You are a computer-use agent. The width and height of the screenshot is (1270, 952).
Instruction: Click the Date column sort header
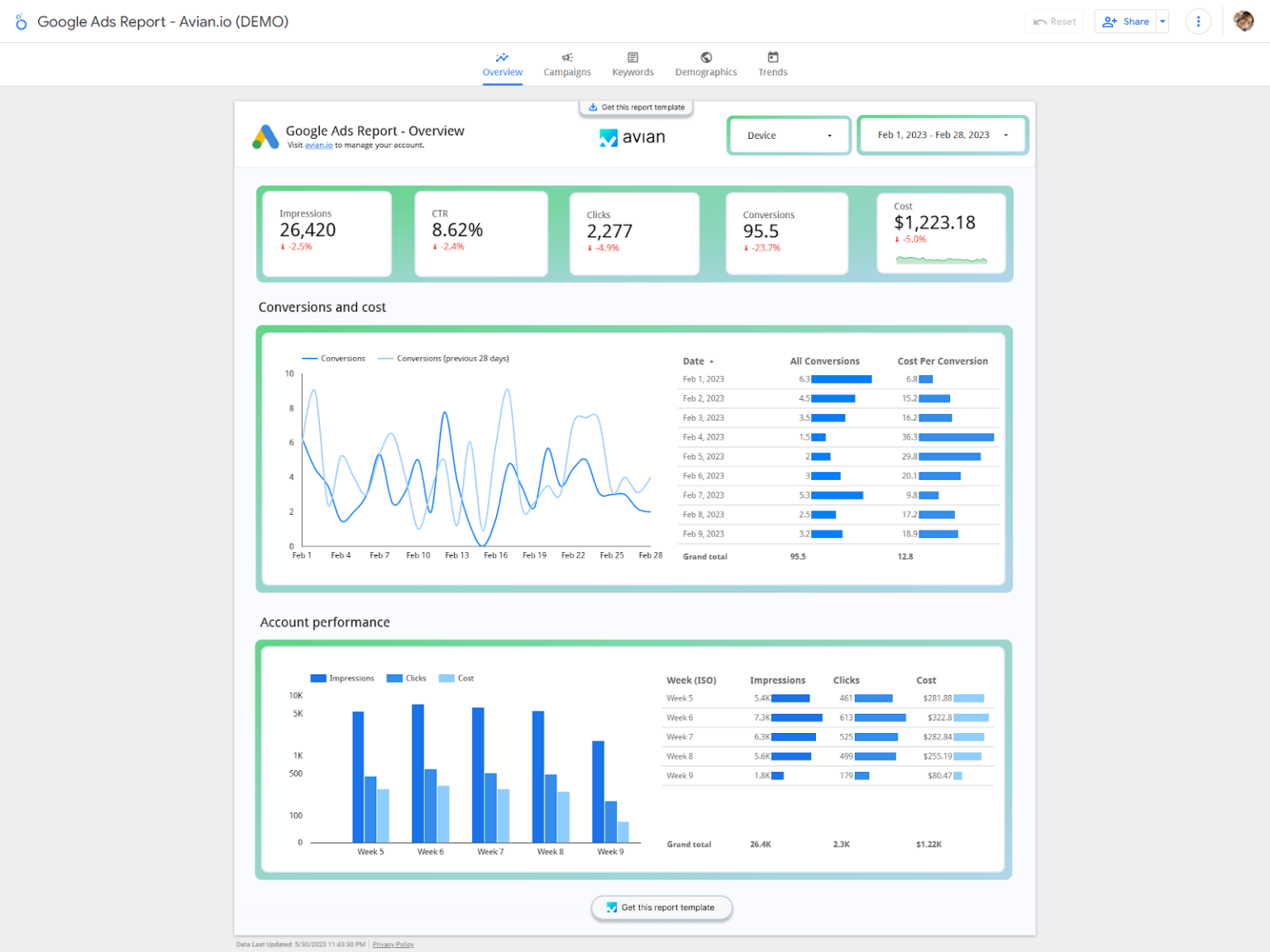695,361
